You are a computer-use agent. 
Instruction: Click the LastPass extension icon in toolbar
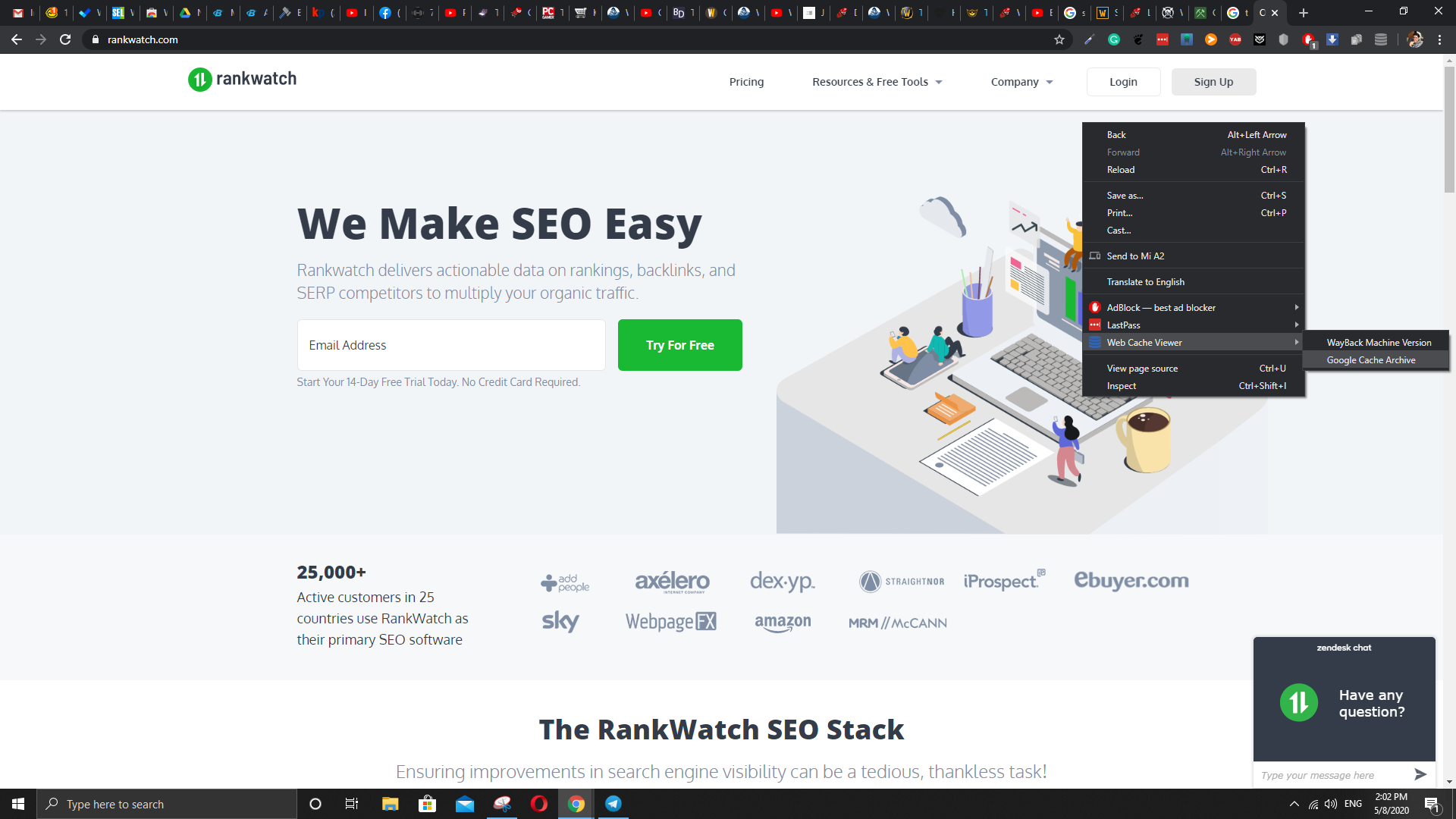point(1163,39)
